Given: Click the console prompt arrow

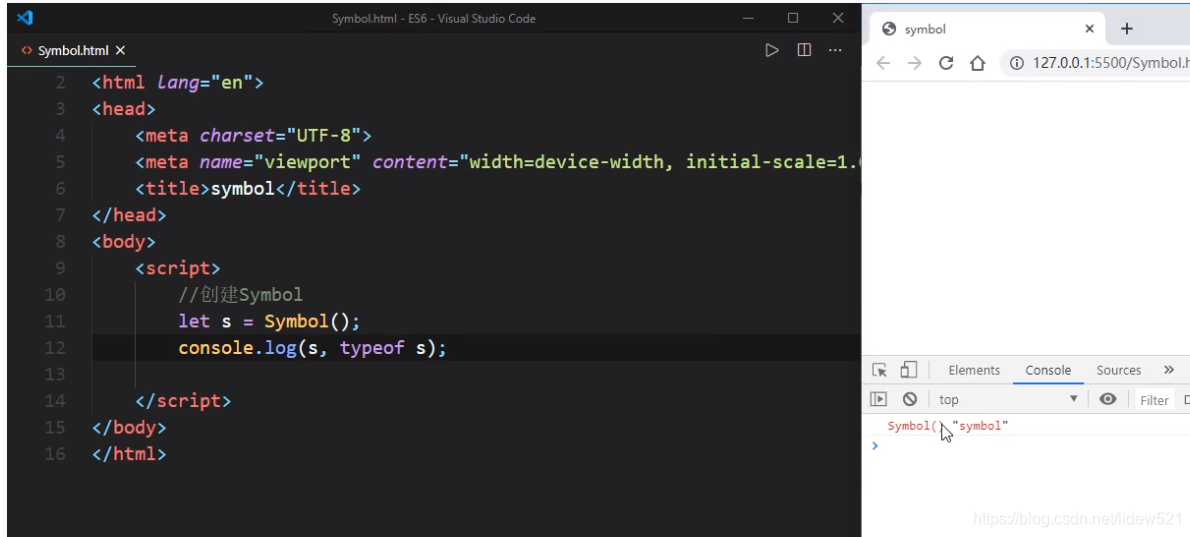Looking at the screenshot, I should click(x=875, y=445).
